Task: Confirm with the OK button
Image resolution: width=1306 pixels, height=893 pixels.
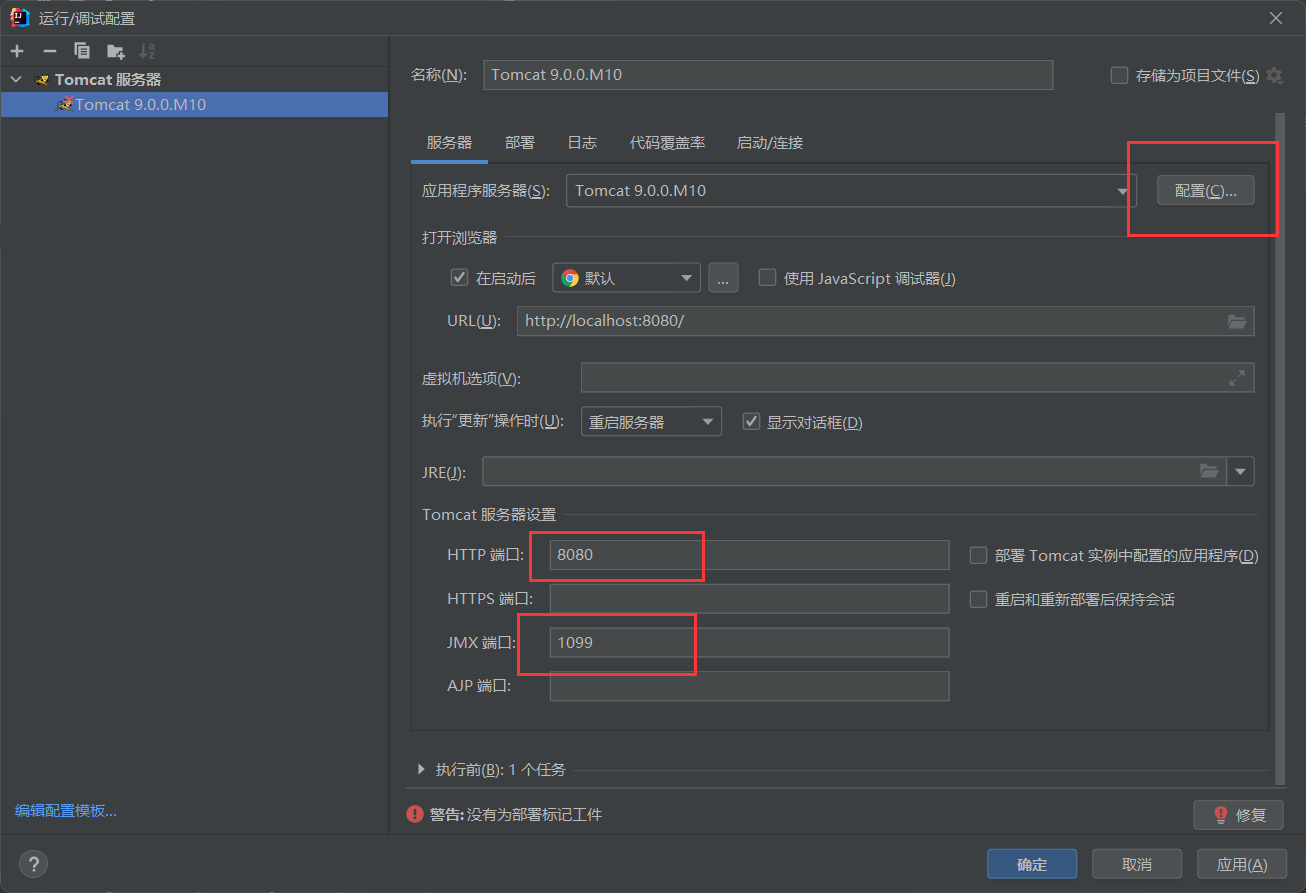Action: 1032,864
